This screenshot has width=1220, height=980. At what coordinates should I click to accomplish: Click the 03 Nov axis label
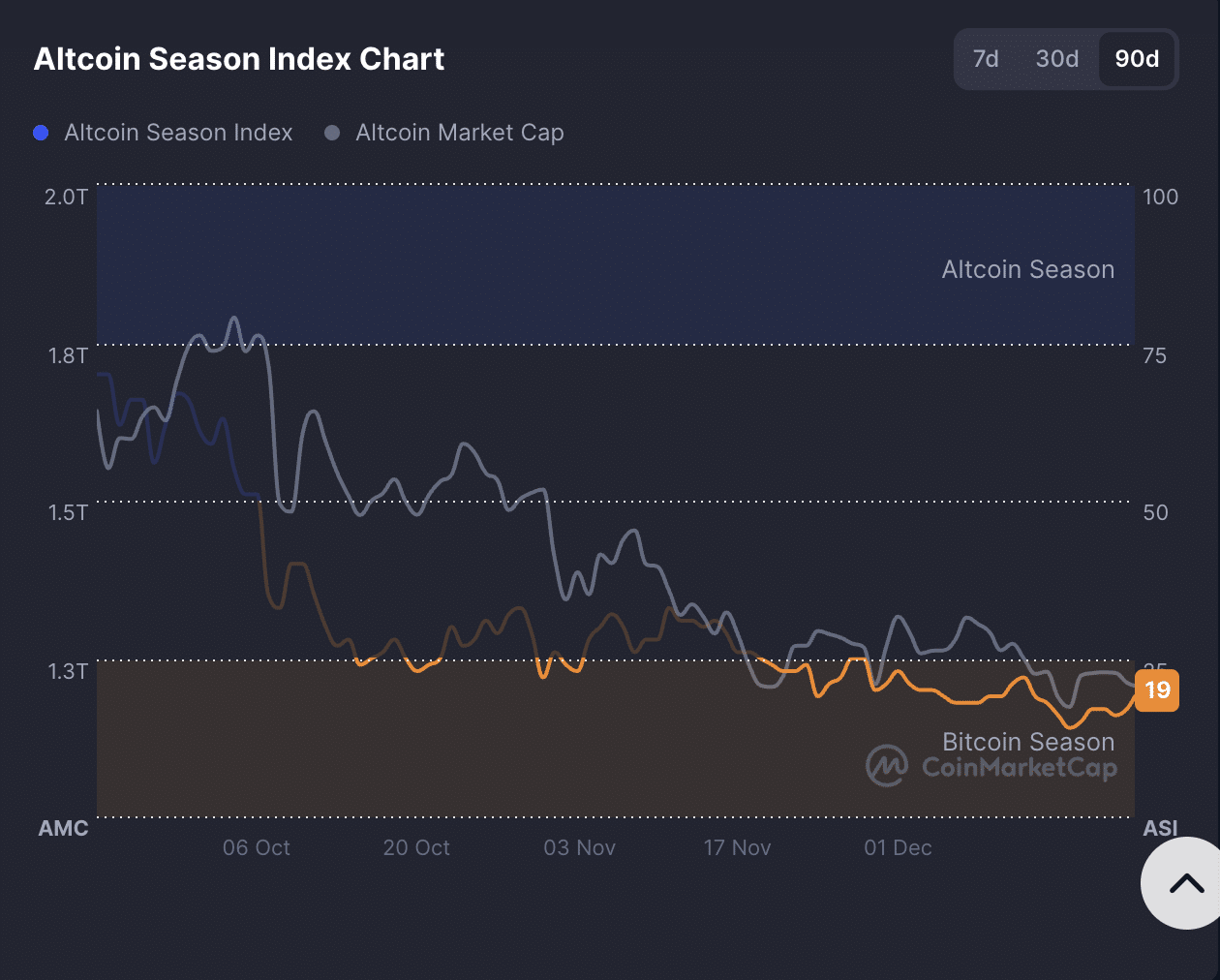pos(579,847)
